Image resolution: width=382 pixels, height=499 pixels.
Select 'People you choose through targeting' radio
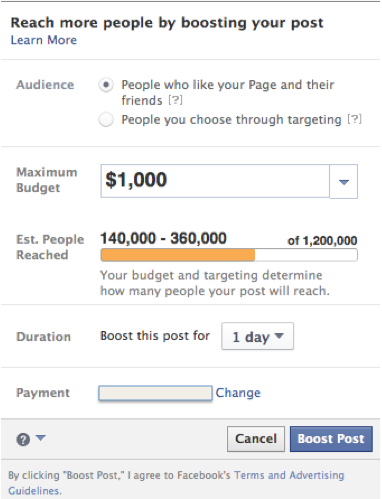point(106,120)
